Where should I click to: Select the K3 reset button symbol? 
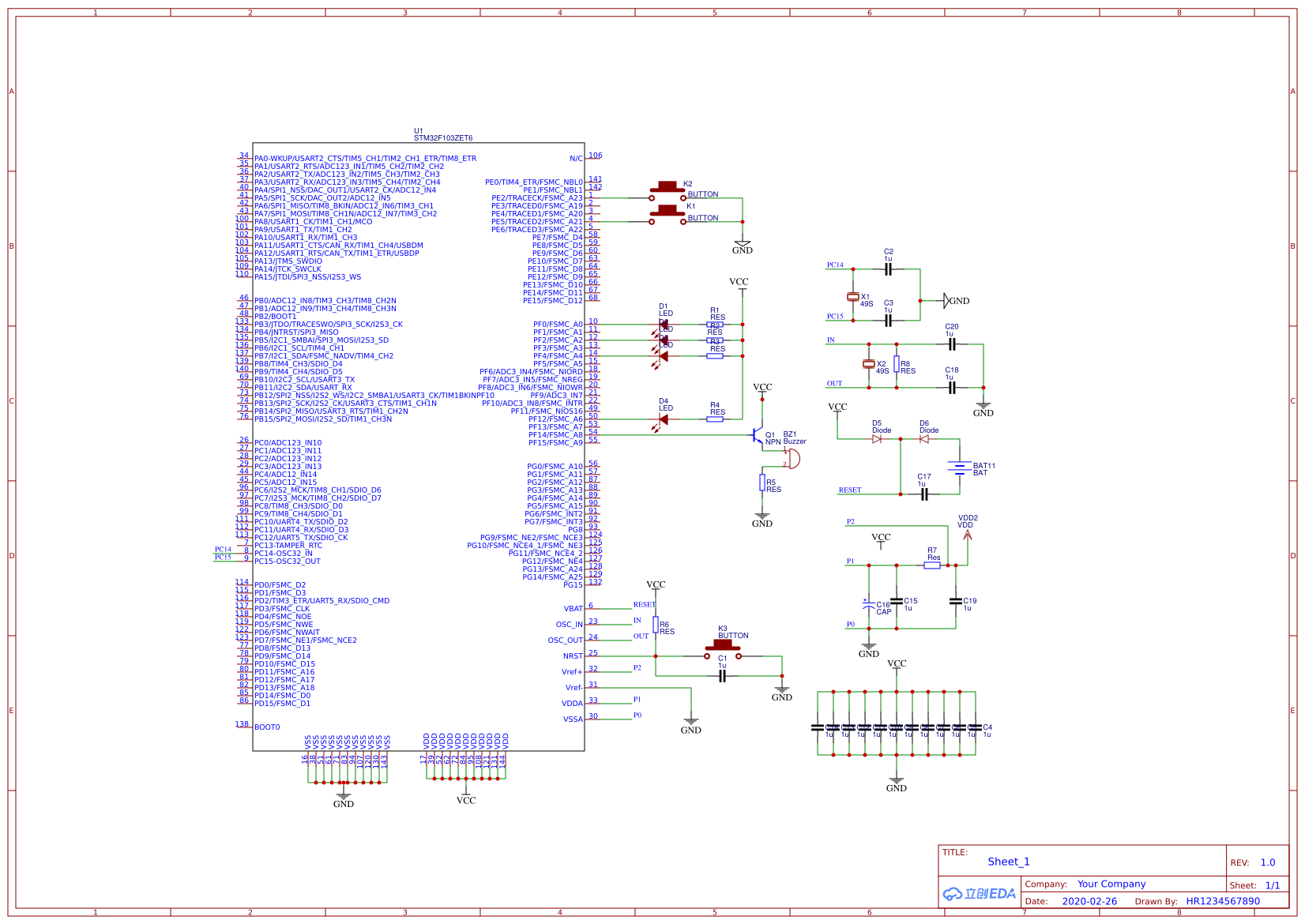(x=723, y=648)
